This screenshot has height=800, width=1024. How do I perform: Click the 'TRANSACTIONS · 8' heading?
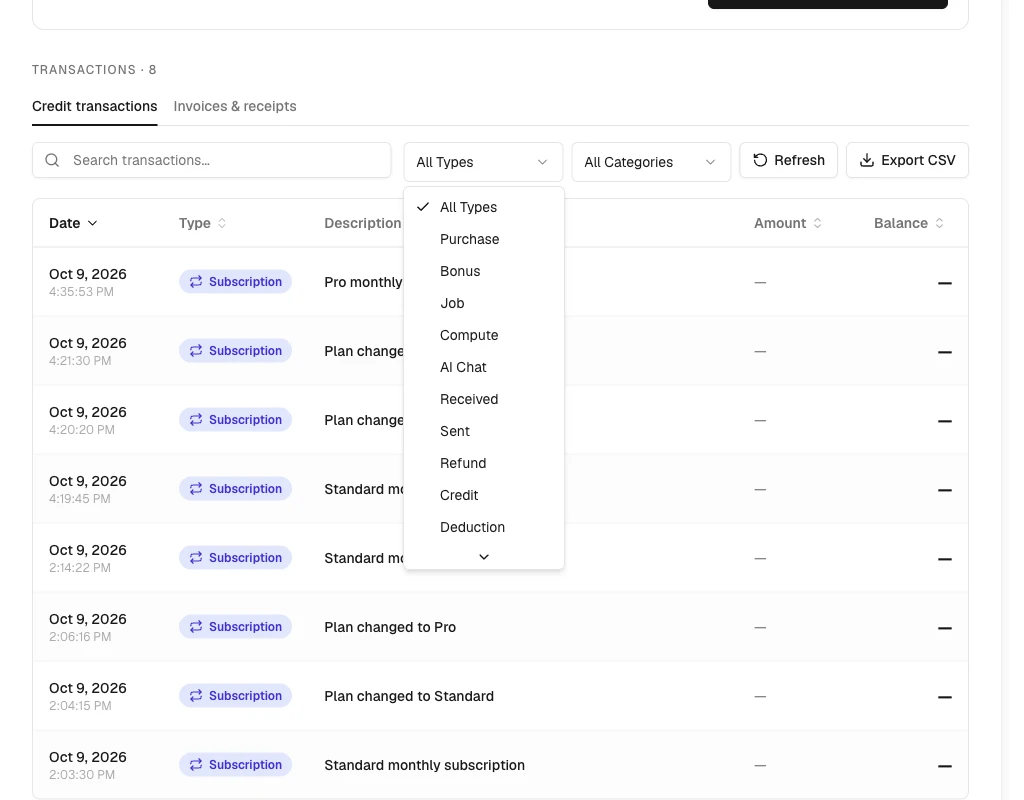click(94, 70)
